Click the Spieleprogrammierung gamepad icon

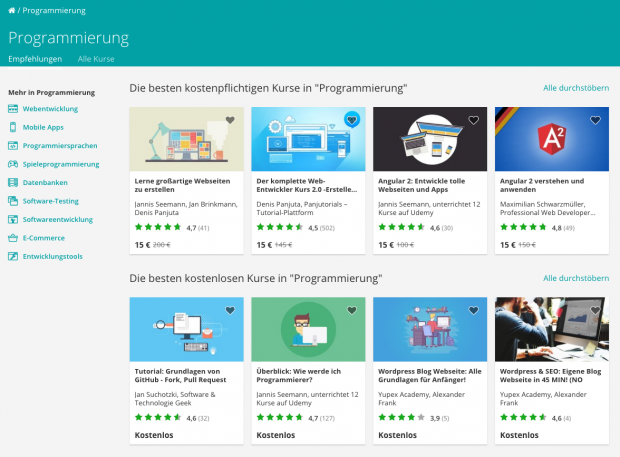click(x=13, y=164)
